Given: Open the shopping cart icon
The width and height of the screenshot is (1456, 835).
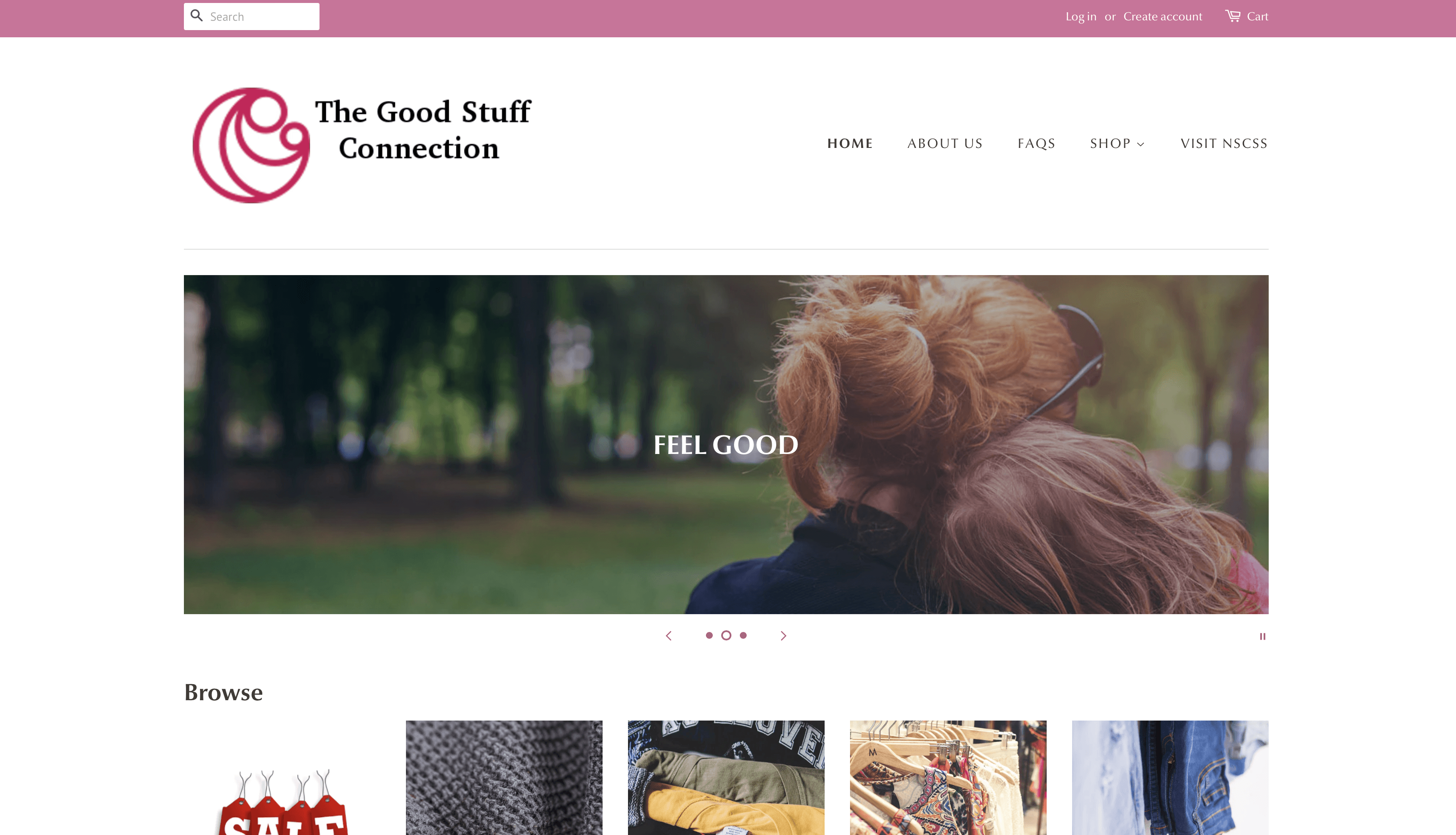Looking at the screenshot, I should coord(1232,16).
